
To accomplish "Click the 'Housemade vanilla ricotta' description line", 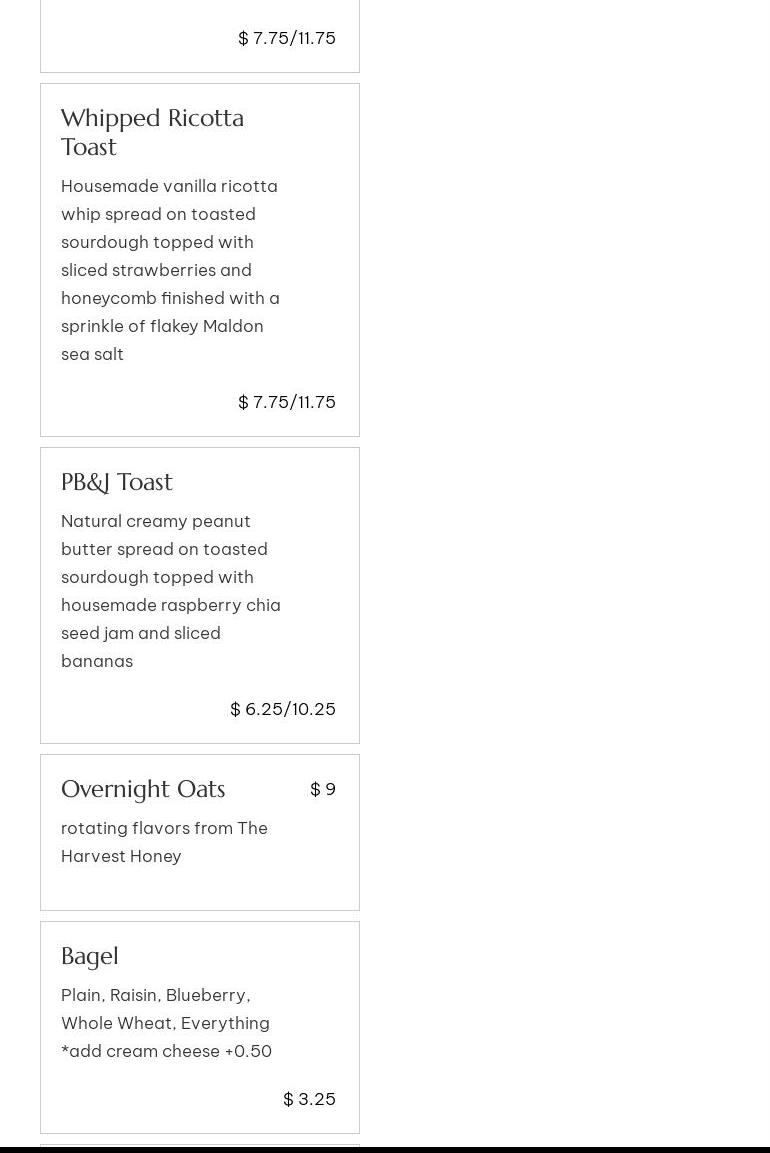I will [169, 186].
